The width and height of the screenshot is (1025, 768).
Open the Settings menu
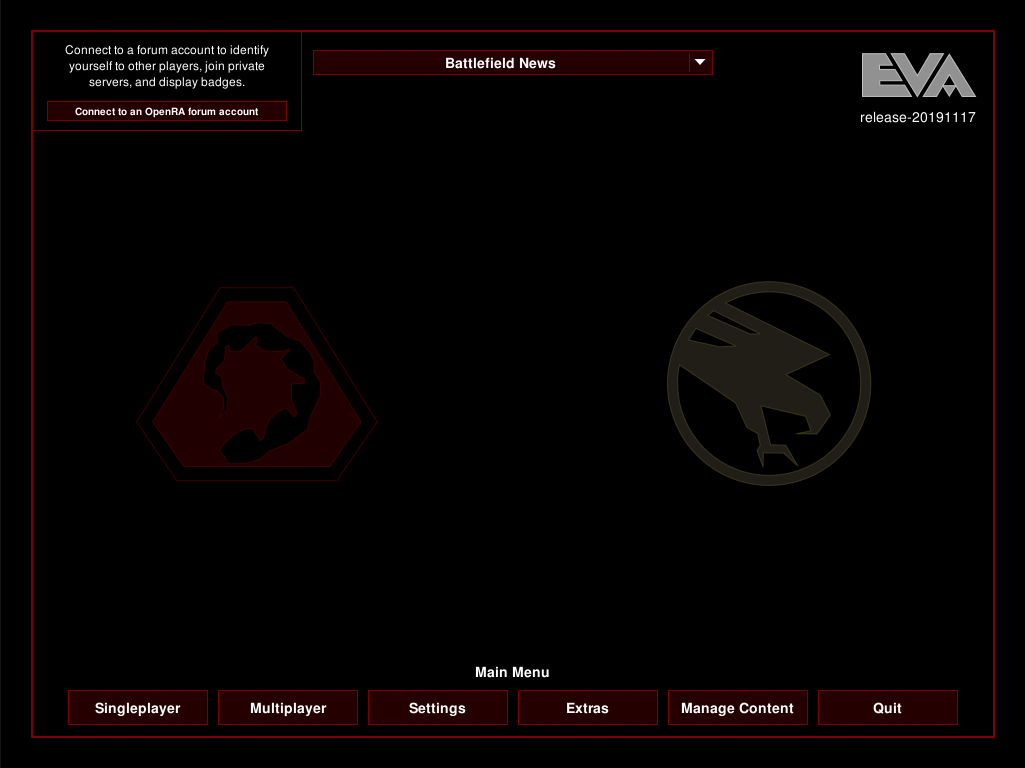(x=438, y=708)
